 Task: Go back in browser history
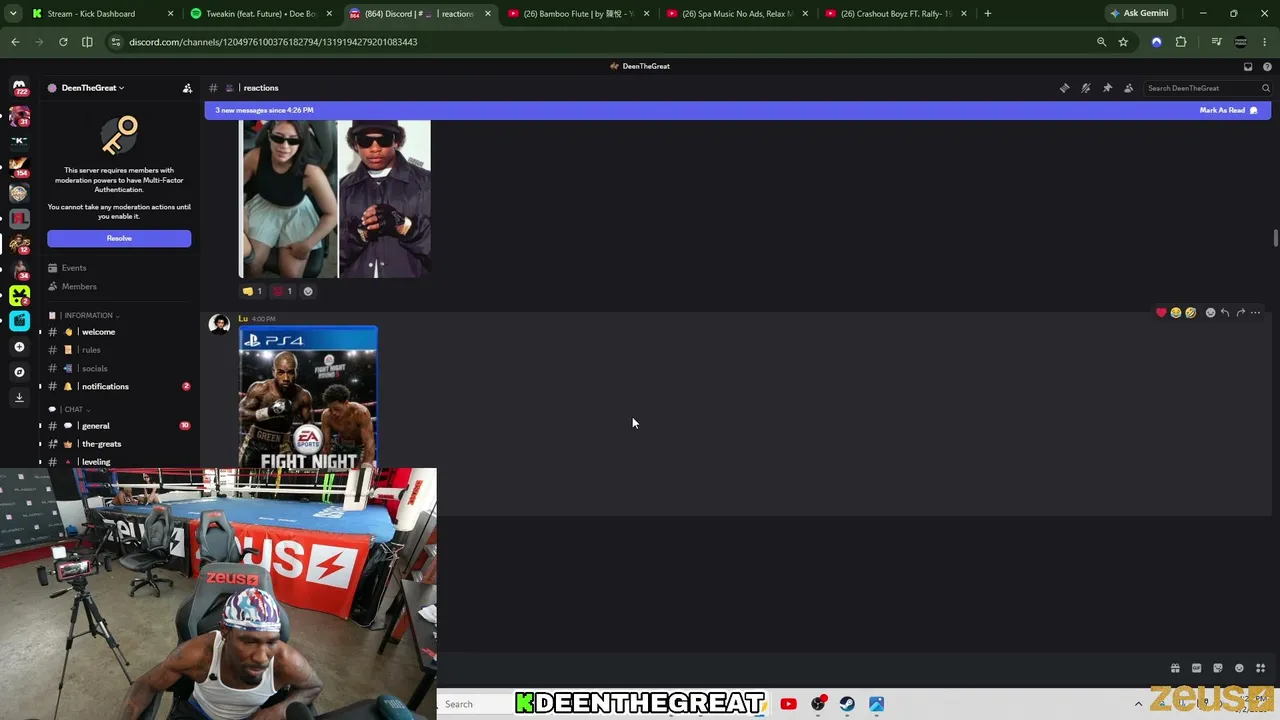coord(15,42)
